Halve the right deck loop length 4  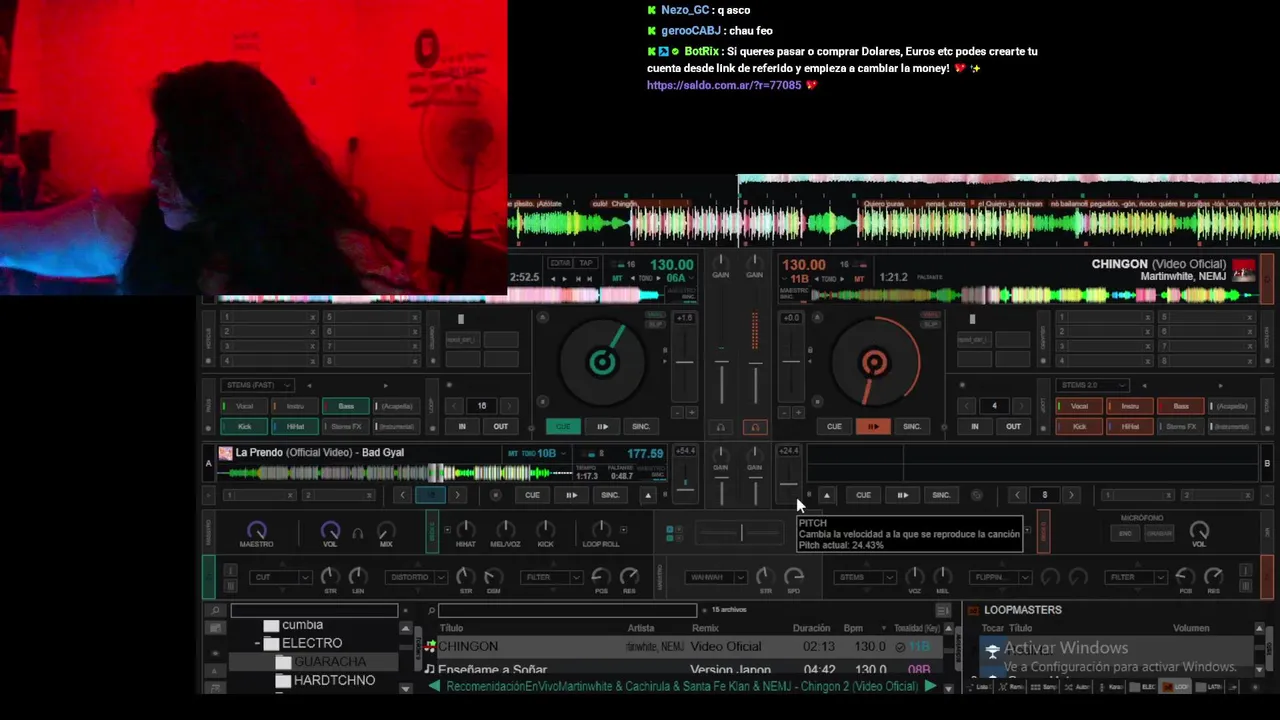point(966,406)
